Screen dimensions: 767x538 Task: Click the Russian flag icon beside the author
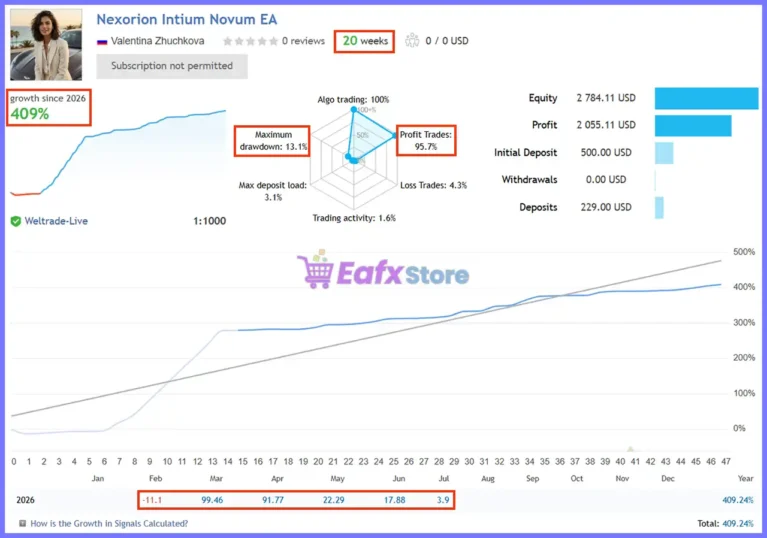[102, 42]
